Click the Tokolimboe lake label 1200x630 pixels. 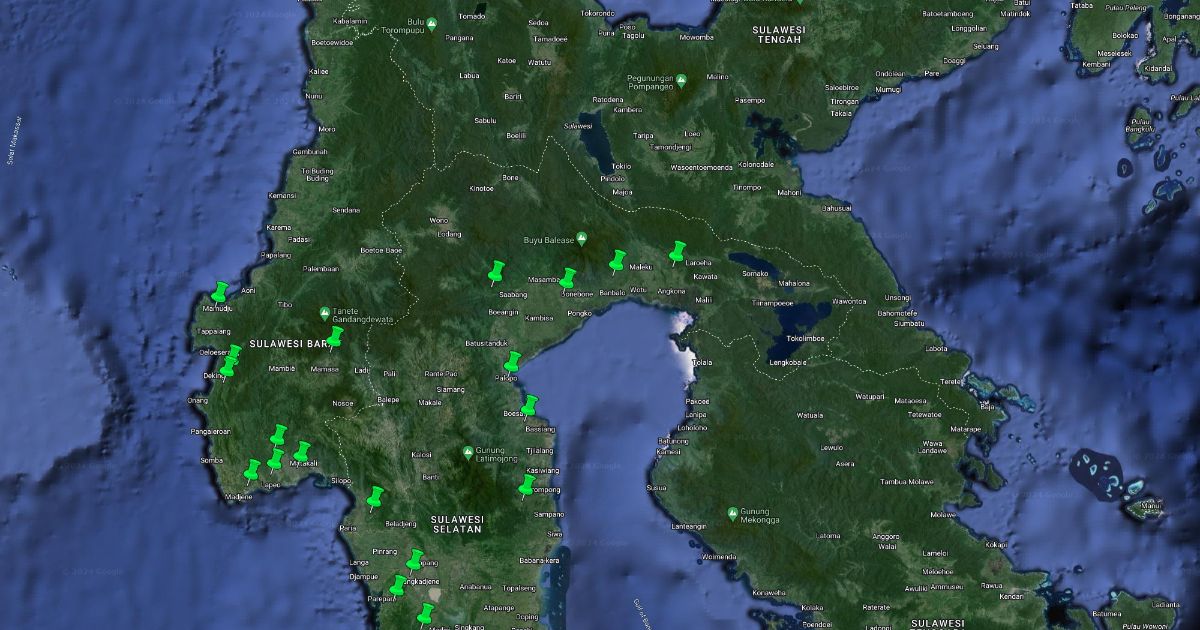pyautogui.click(x=795, y=337)
